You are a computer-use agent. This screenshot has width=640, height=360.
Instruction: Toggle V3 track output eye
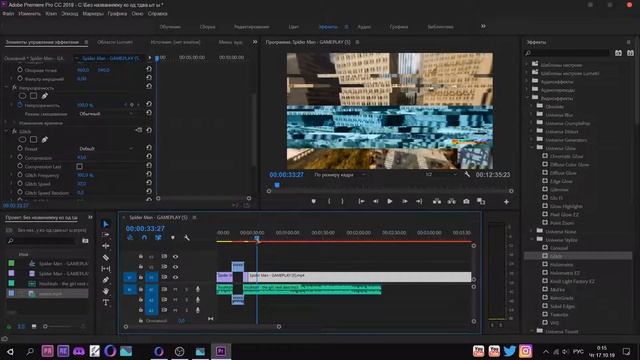(176, 256)
